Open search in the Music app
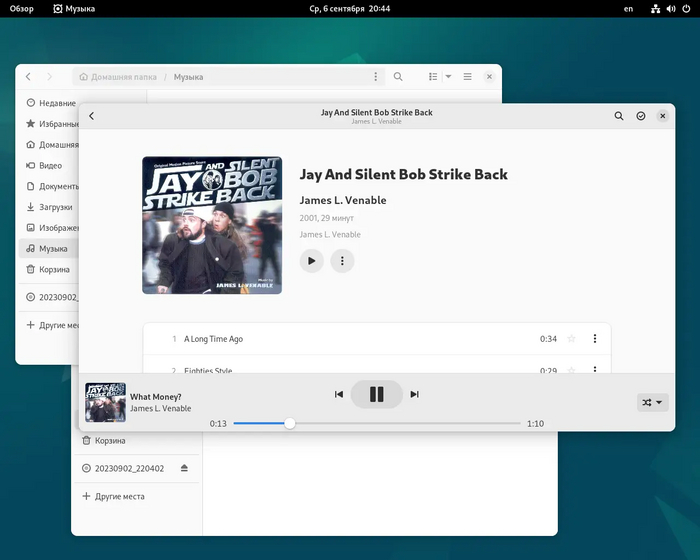The height and width of the screenshot is (560, 700). [x=619, y=116]
